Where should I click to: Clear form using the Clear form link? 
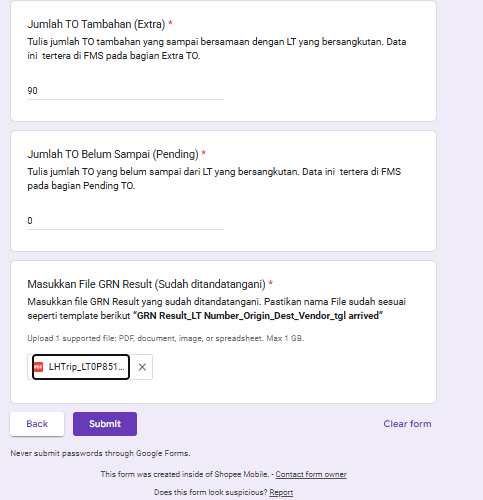pyautogui.click(x=407, y=424)
